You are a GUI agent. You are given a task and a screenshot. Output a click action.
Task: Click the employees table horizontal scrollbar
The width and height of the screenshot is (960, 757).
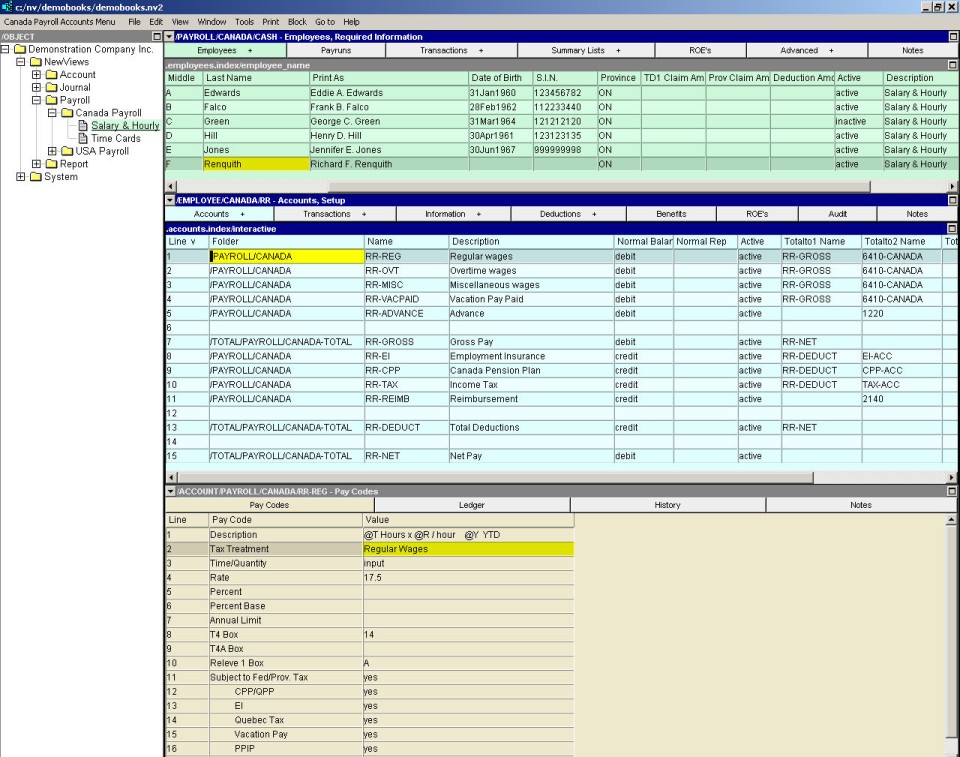tap(560, 186)
